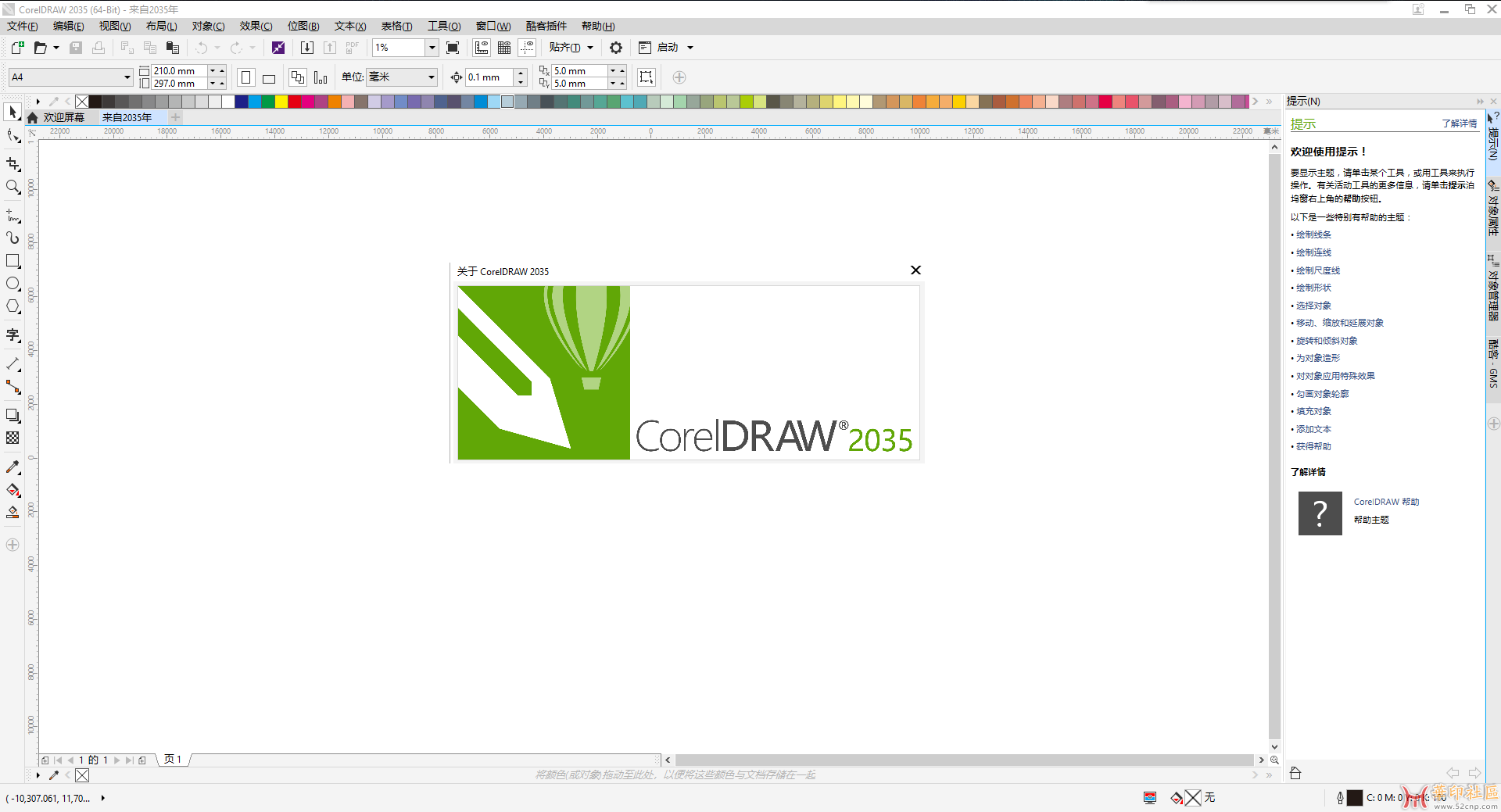Open the page size A4 dropdown
Viewport: 1501px width, 812px height.
tap(127, 77)
